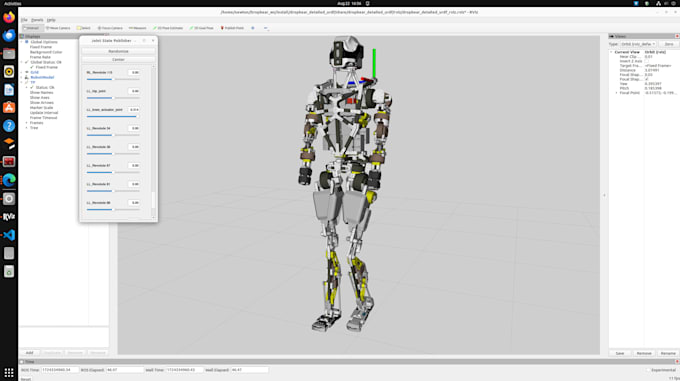Open Rhythmbox from the dock
The image size is (680, 381).
tap(9, 72)
